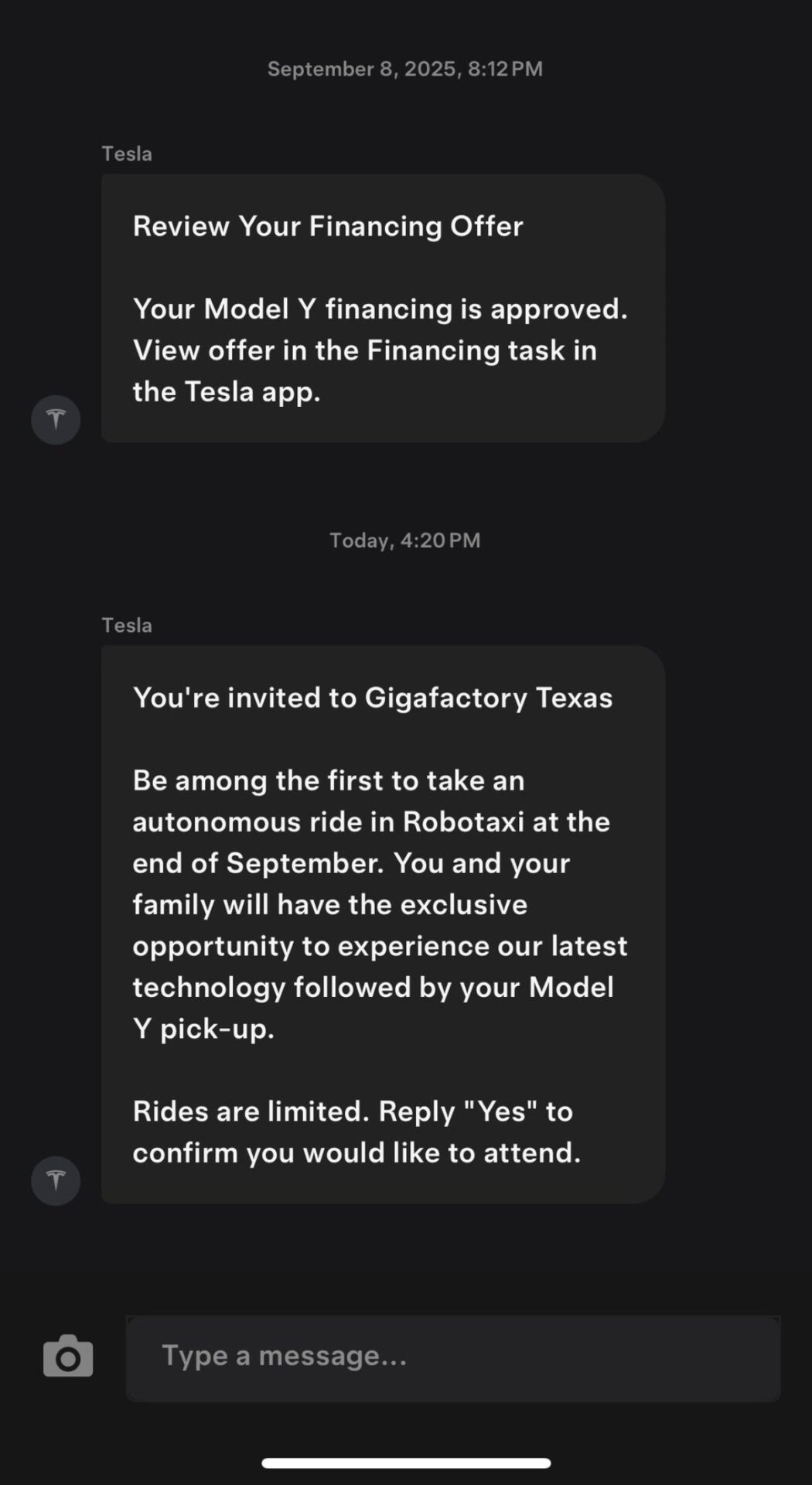Tap the 'Today, 4:20 PM' timestamp
Image resolution: width=812 pixels, height=1485 pixels.
click(x=404, y=540)
